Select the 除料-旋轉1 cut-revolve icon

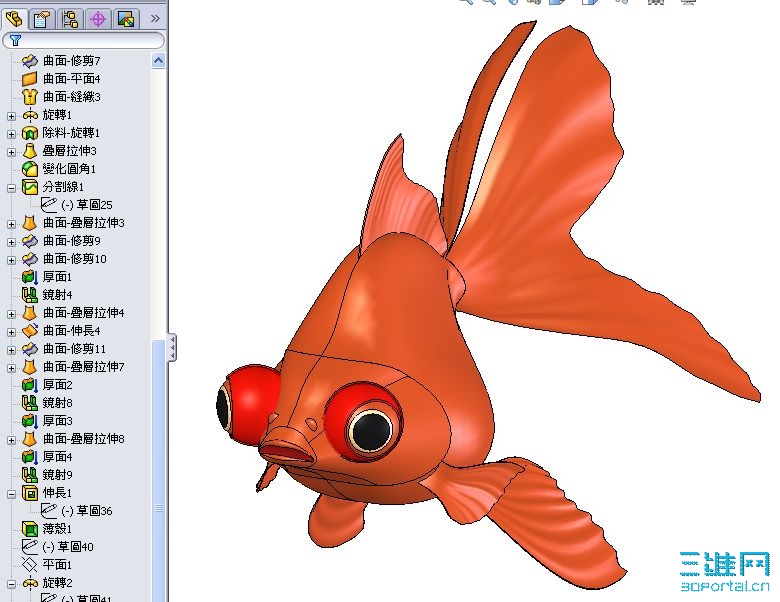[x=30, y=133]
